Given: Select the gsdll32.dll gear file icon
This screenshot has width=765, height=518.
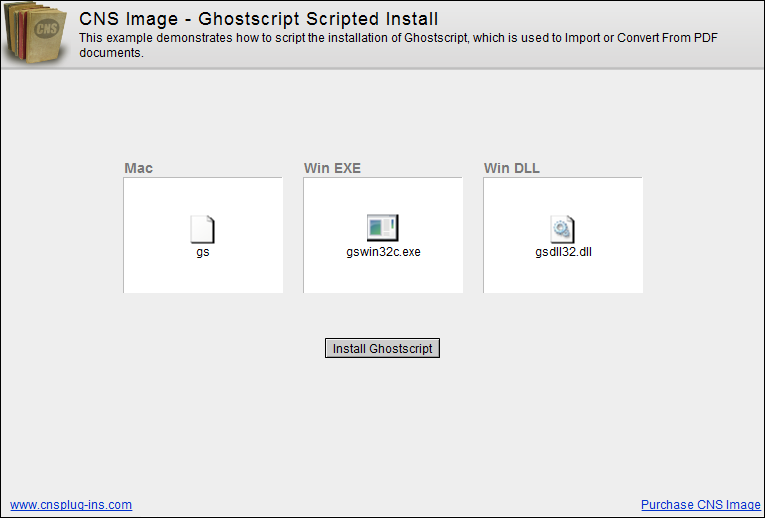Looking at the screenshot, I should click(x=563, y=229).
